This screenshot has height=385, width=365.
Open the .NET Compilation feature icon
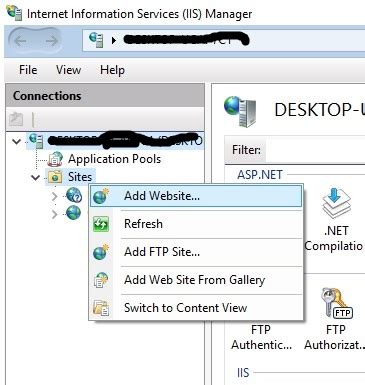[336, 204]
